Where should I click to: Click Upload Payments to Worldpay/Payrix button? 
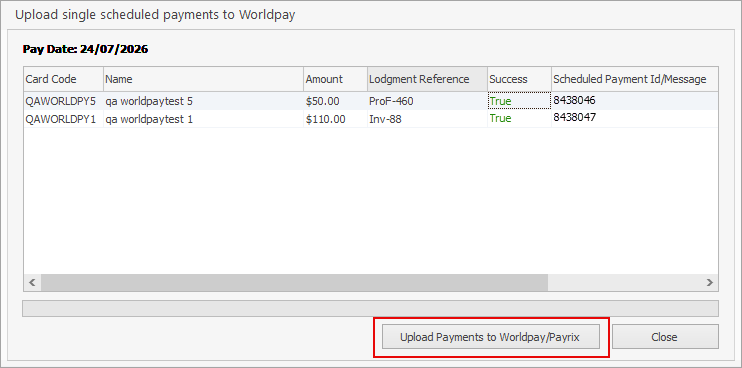tap(491, 337)
